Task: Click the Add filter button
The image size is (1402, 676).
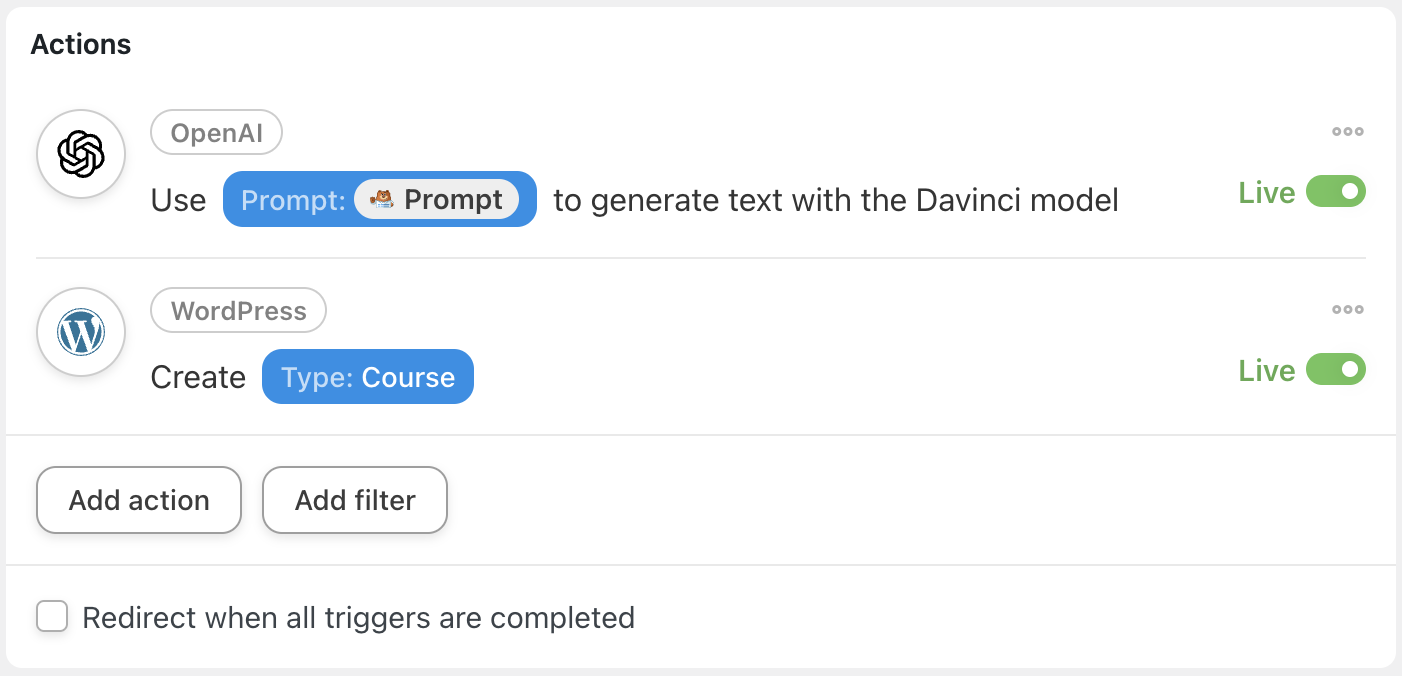Action: pyautogui.click(x=355, y=500)
